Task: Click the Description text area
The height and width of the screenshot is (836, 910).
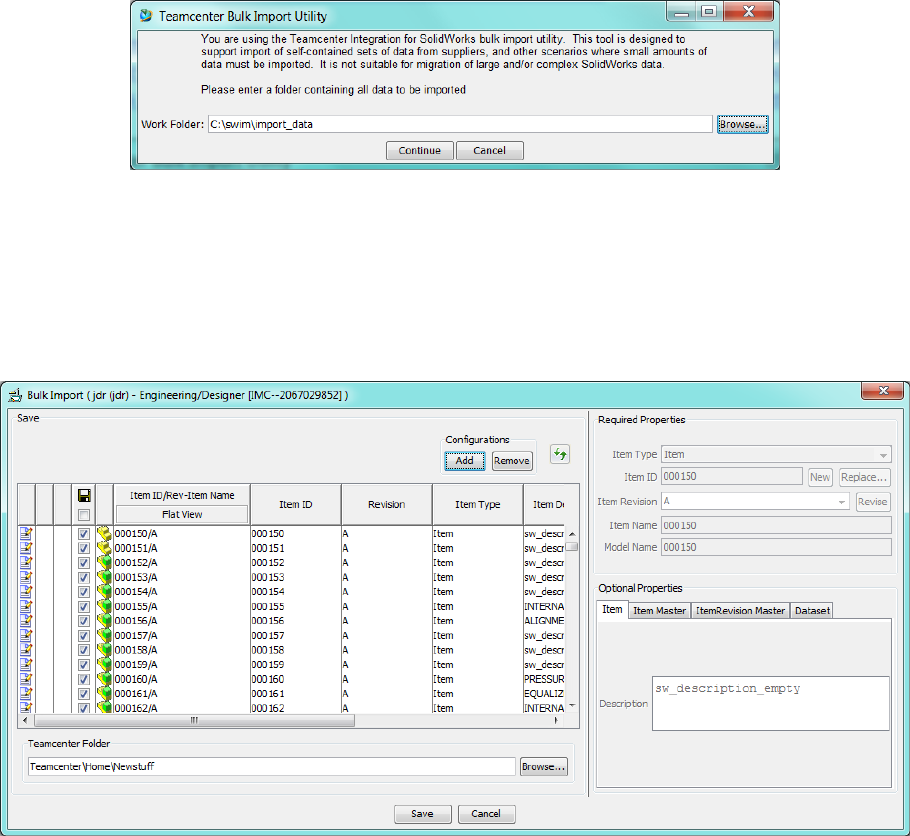Action: 771,704
